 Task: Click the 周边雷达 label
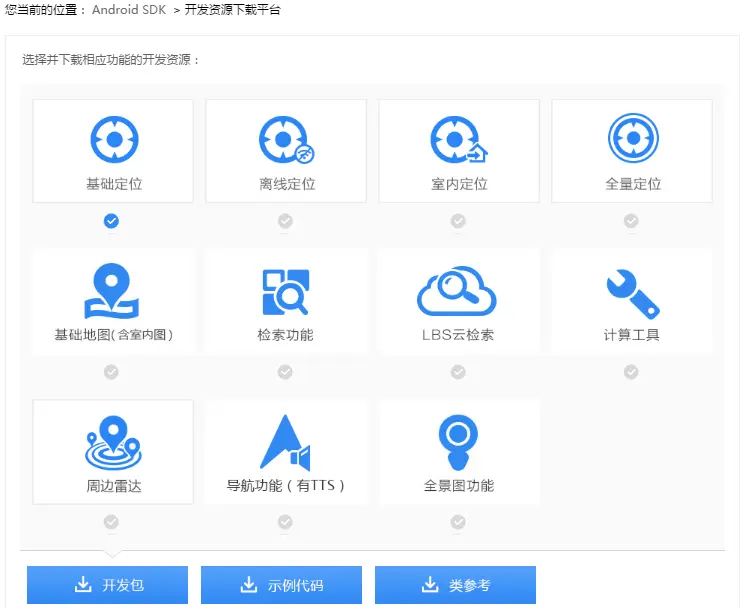click(114, 486)
